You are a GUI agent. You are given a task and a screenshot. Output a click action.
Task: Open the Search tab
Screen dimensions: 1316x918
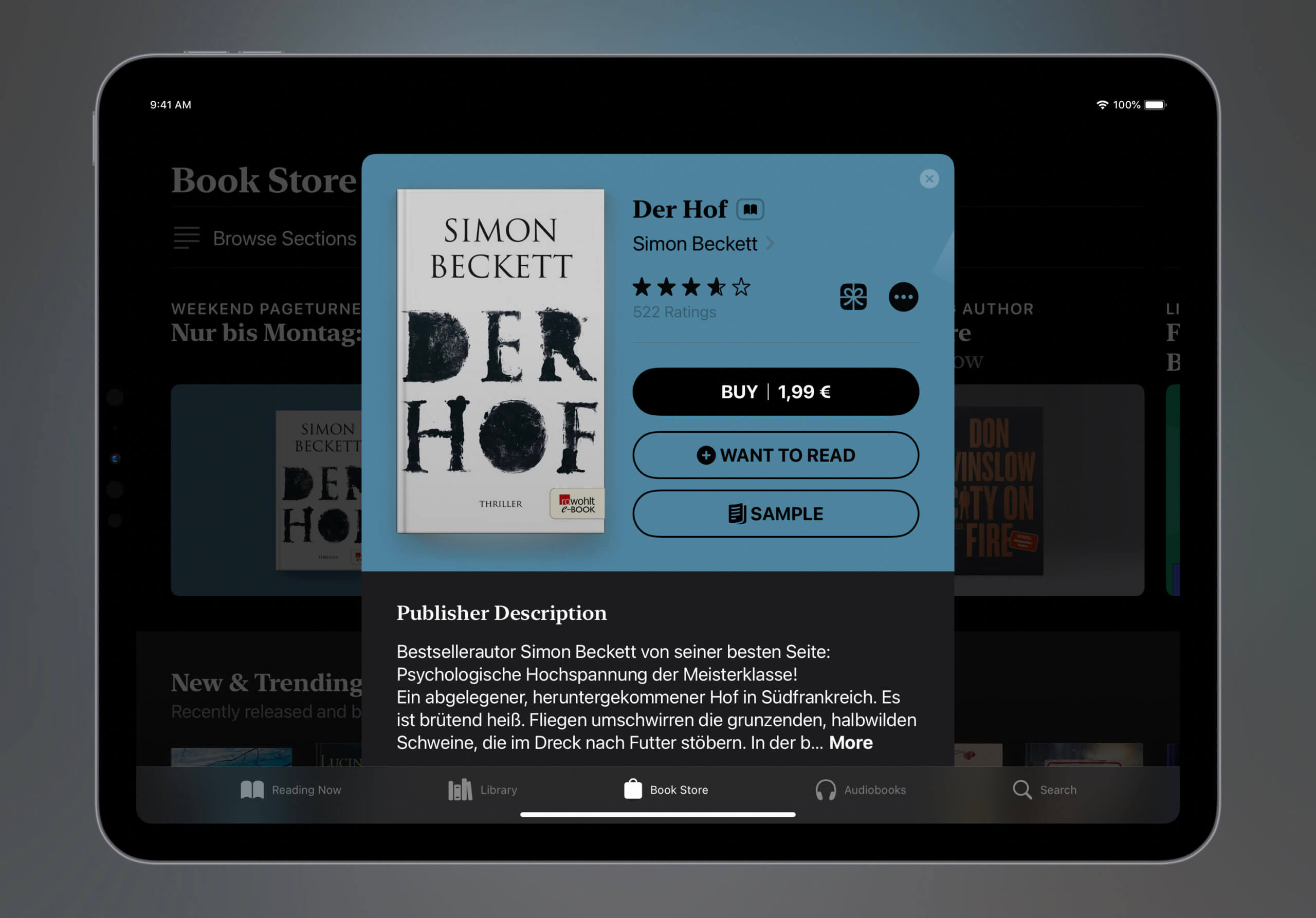pyautogui.click(x=1044, y=790)
